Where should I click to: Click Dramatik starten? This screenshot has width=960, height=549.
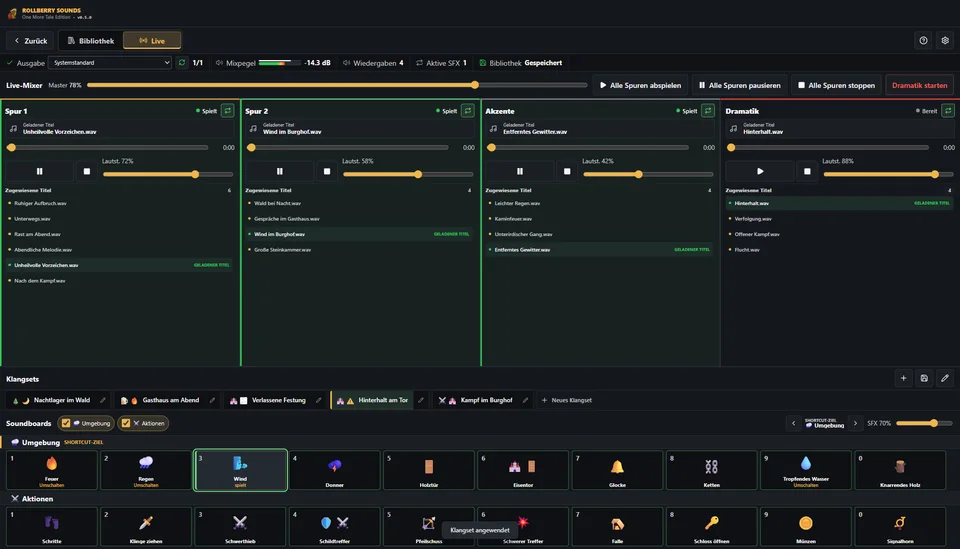pos(920,85)
